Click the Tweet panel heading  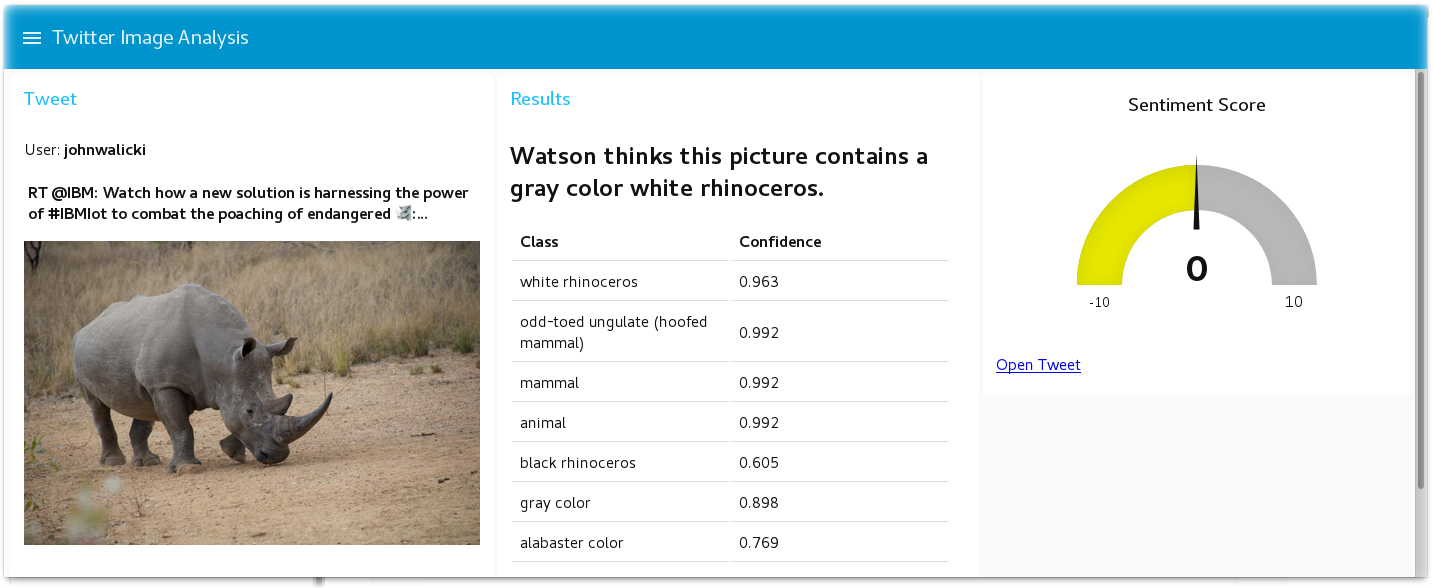(x=50, y=99)
